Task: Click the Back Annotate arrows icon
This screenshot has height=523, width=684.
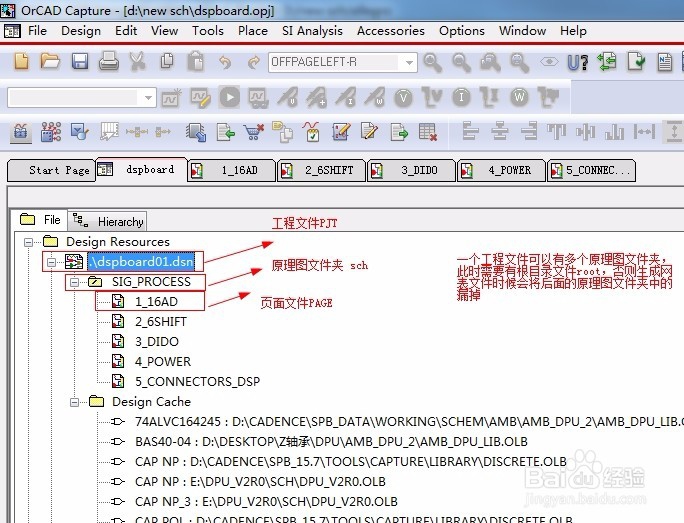Action: click(x=607, y=62)
